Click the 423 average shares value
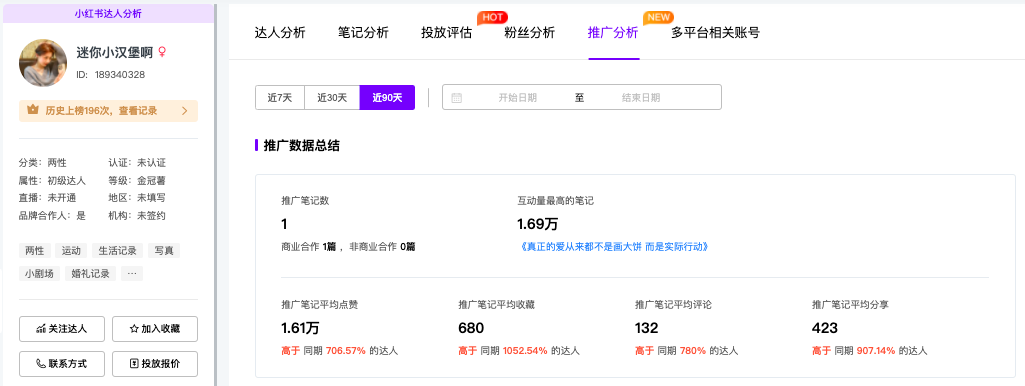This screenshot has height=386, width=1025. point(825,328)
